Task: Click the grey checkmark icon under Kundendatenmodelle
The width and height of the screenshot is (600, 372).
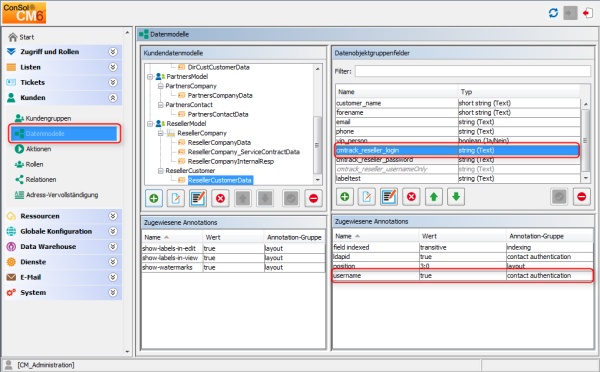Action: tap(291, 198)
